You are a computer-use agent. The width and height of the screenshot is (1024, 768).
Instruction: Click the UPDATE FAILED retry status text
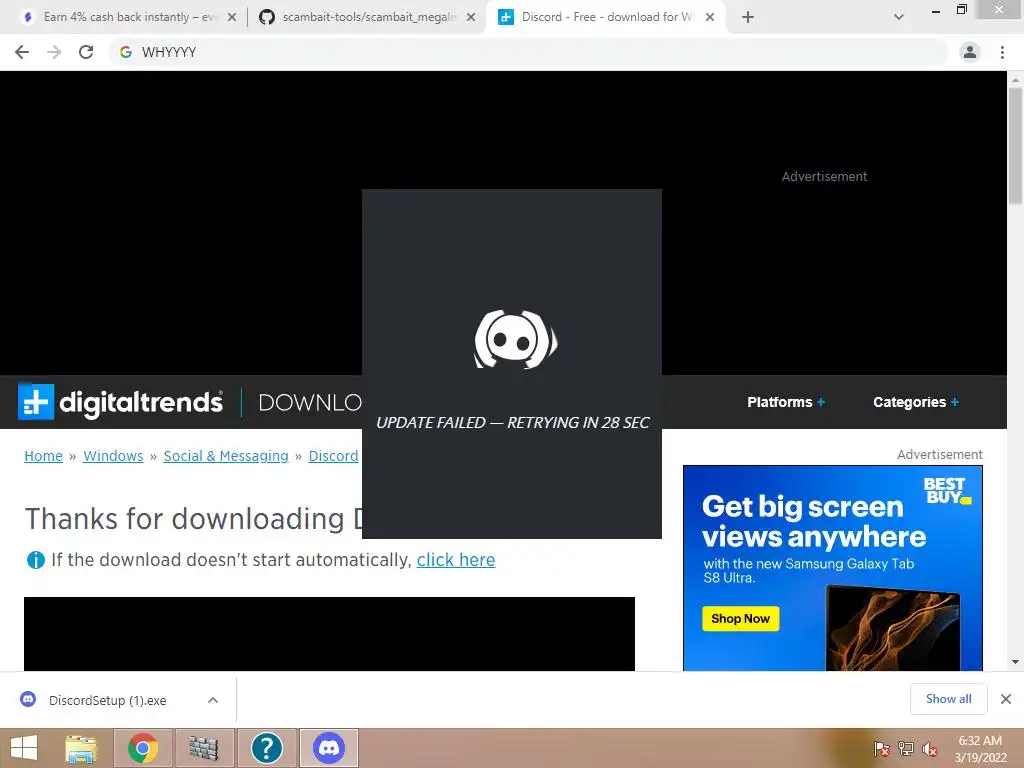513,423
